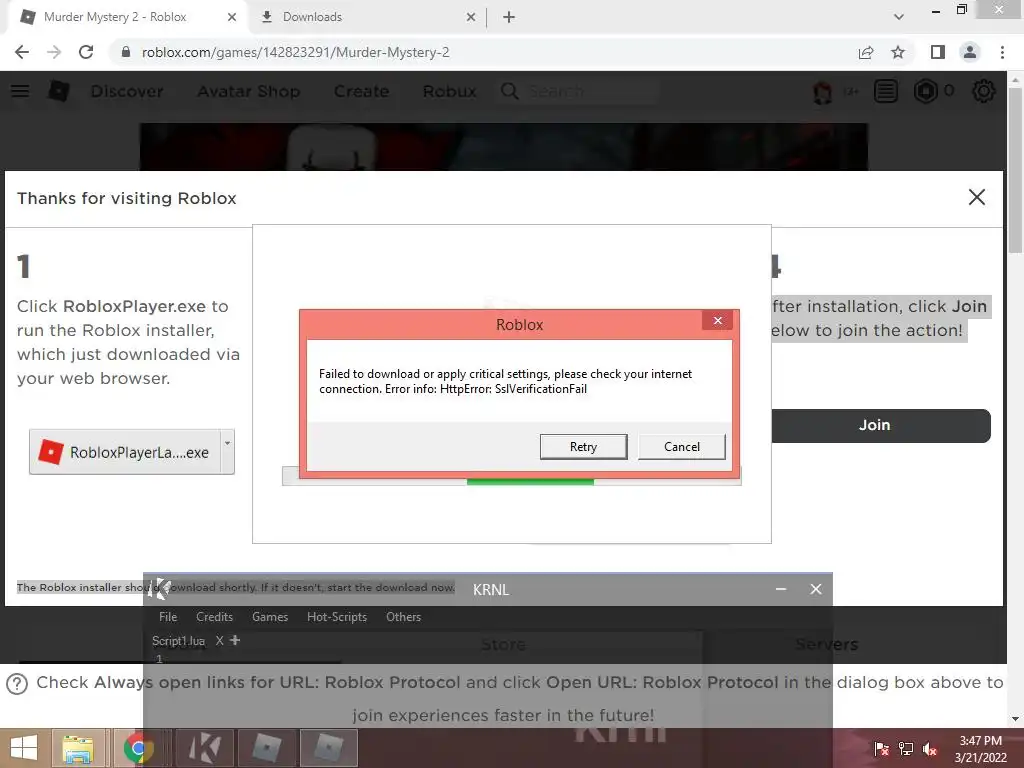Reload the Roblox page
1024x768 pixels.
click(x=86, y=52)
